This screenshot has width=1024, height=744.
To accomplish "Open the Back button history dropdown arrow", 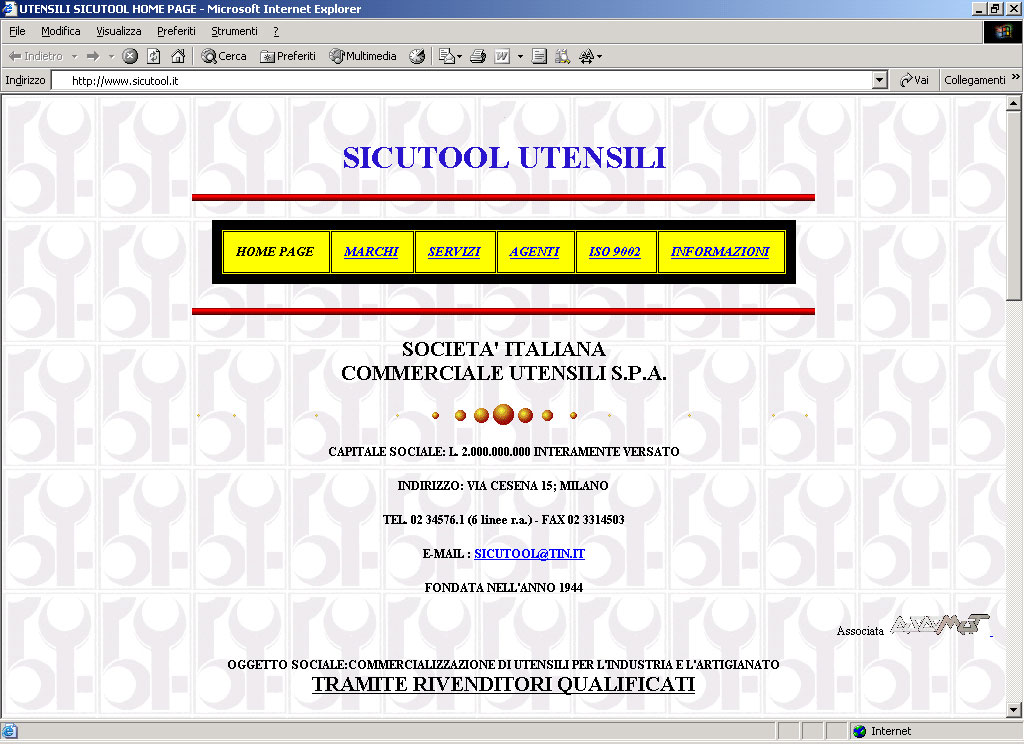I will pos(74,56).
